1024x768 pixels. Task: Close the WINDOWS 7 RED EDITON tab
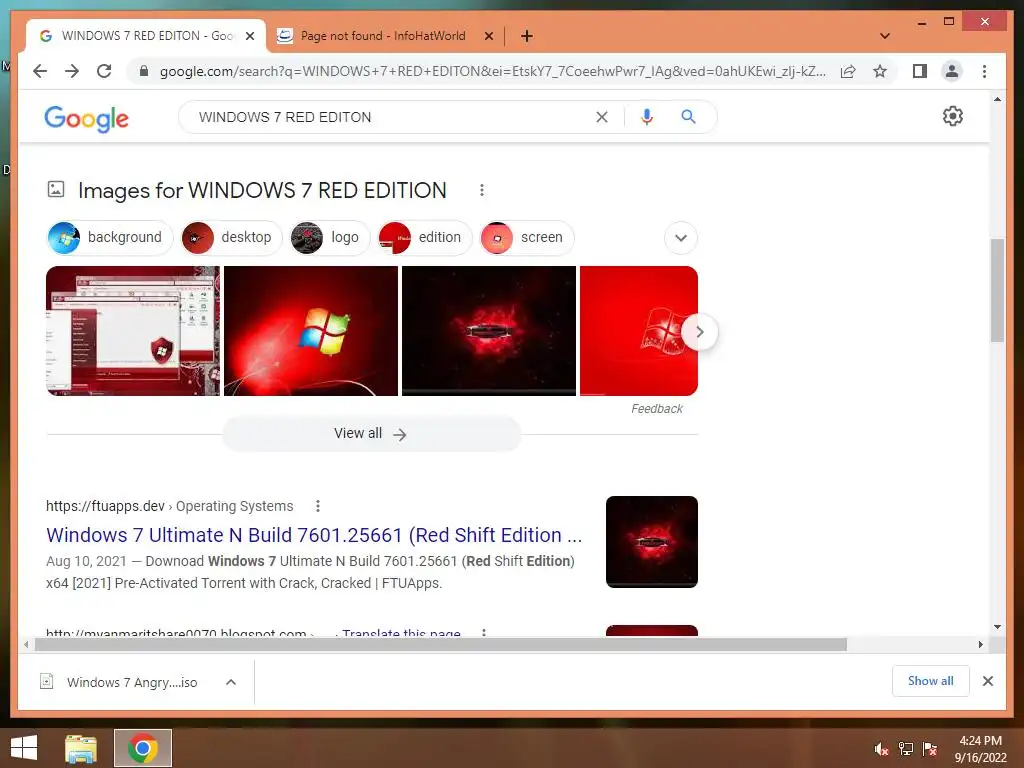(249, 37)
